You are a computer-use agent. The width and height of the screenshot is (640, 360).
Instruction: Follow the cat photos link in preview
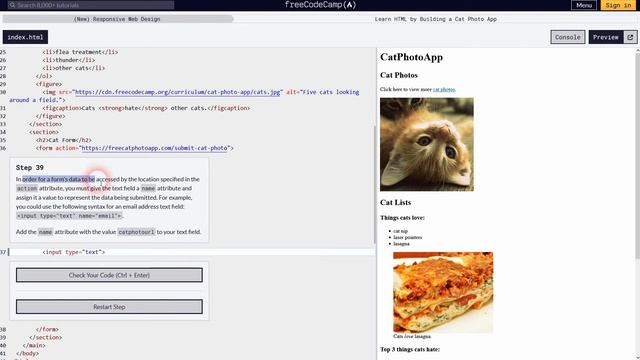(x=444, y=89)
